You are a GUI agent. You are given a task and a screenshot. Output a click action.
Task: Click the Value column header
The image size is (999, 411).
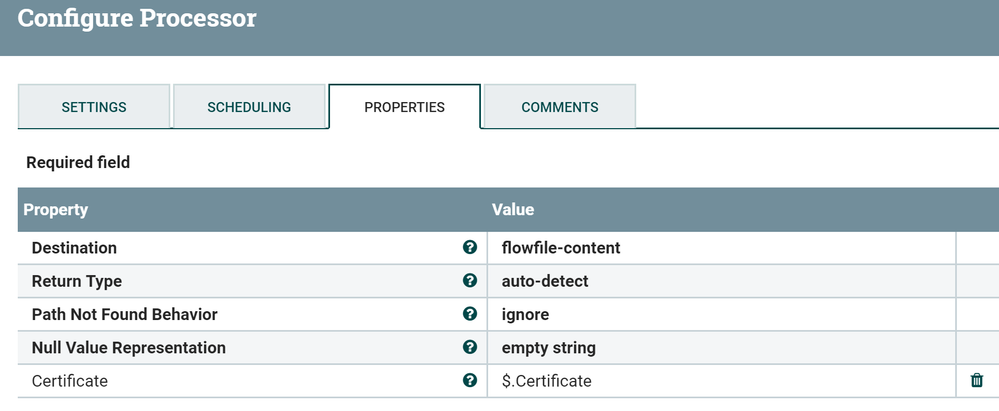pyautogui.click(x=513, y=210)
